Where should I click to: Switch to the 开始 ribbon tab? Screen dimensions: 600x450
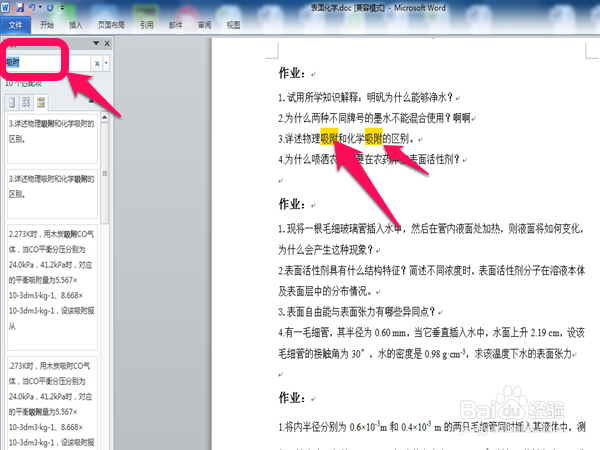(x=47, y=25)
